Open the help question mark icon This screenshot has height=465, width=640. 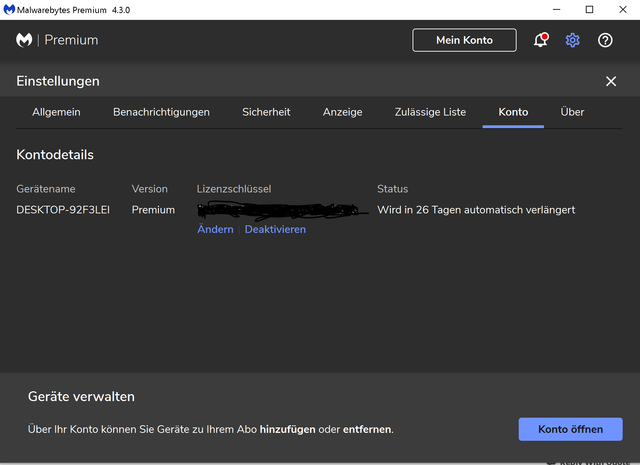click(x=605, y=40)
